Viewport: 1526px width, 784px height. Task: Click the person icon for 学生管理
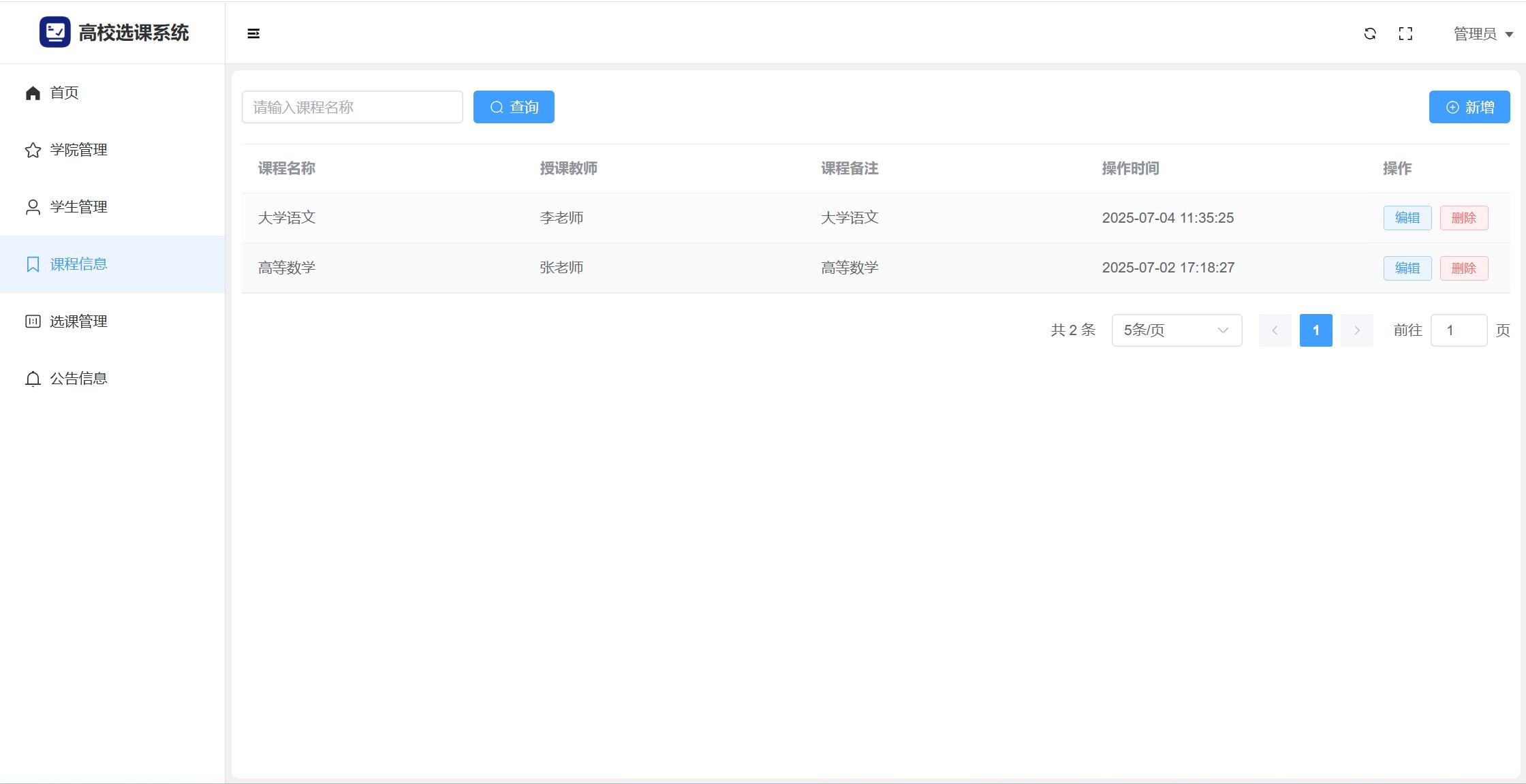pyautogui.click(x=33, y=207)
